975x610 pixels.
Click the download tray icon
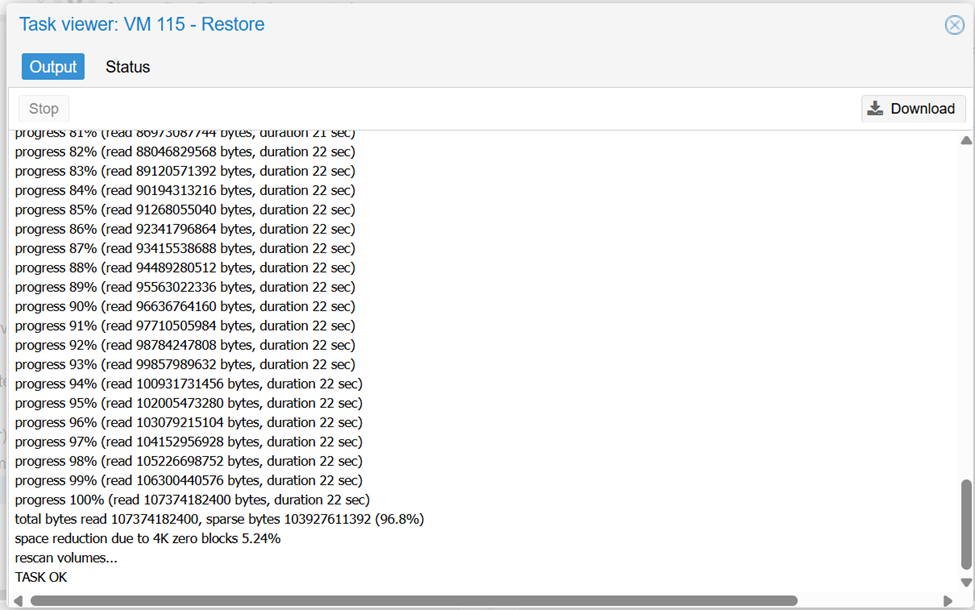pos(875,108)
